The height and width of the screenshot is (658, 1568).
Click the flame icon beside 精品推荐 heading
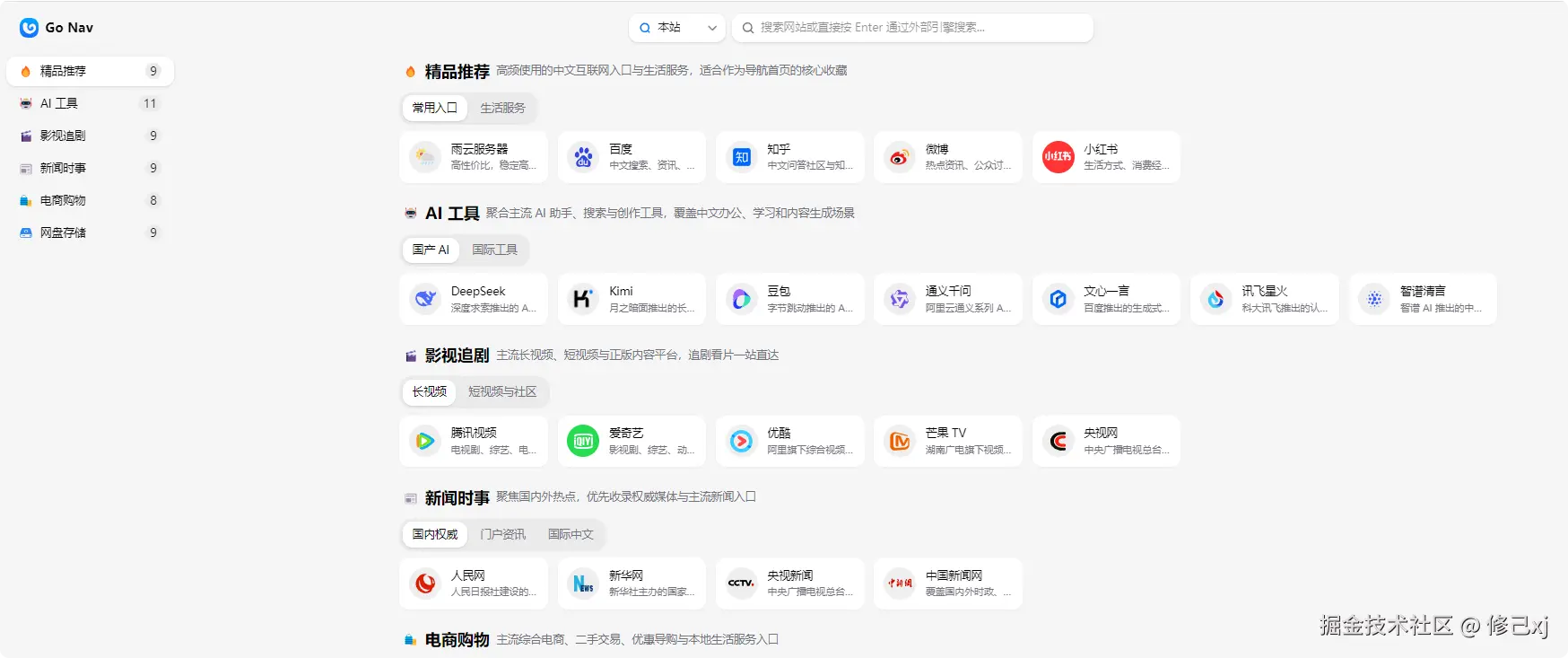(411, 71)
